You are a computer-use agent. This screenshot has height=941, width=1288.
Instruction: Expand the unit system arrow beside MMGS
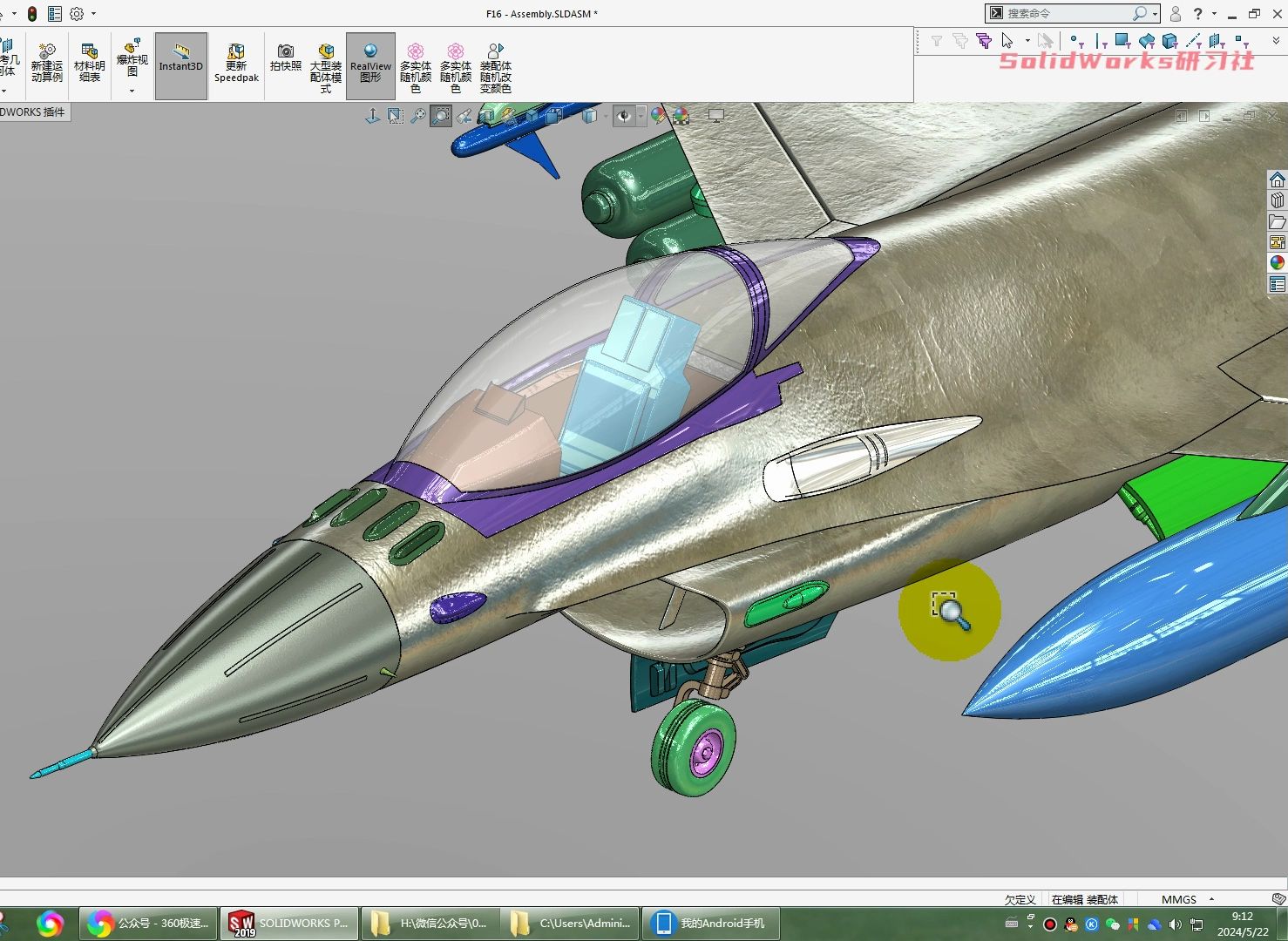(1211, 899)
